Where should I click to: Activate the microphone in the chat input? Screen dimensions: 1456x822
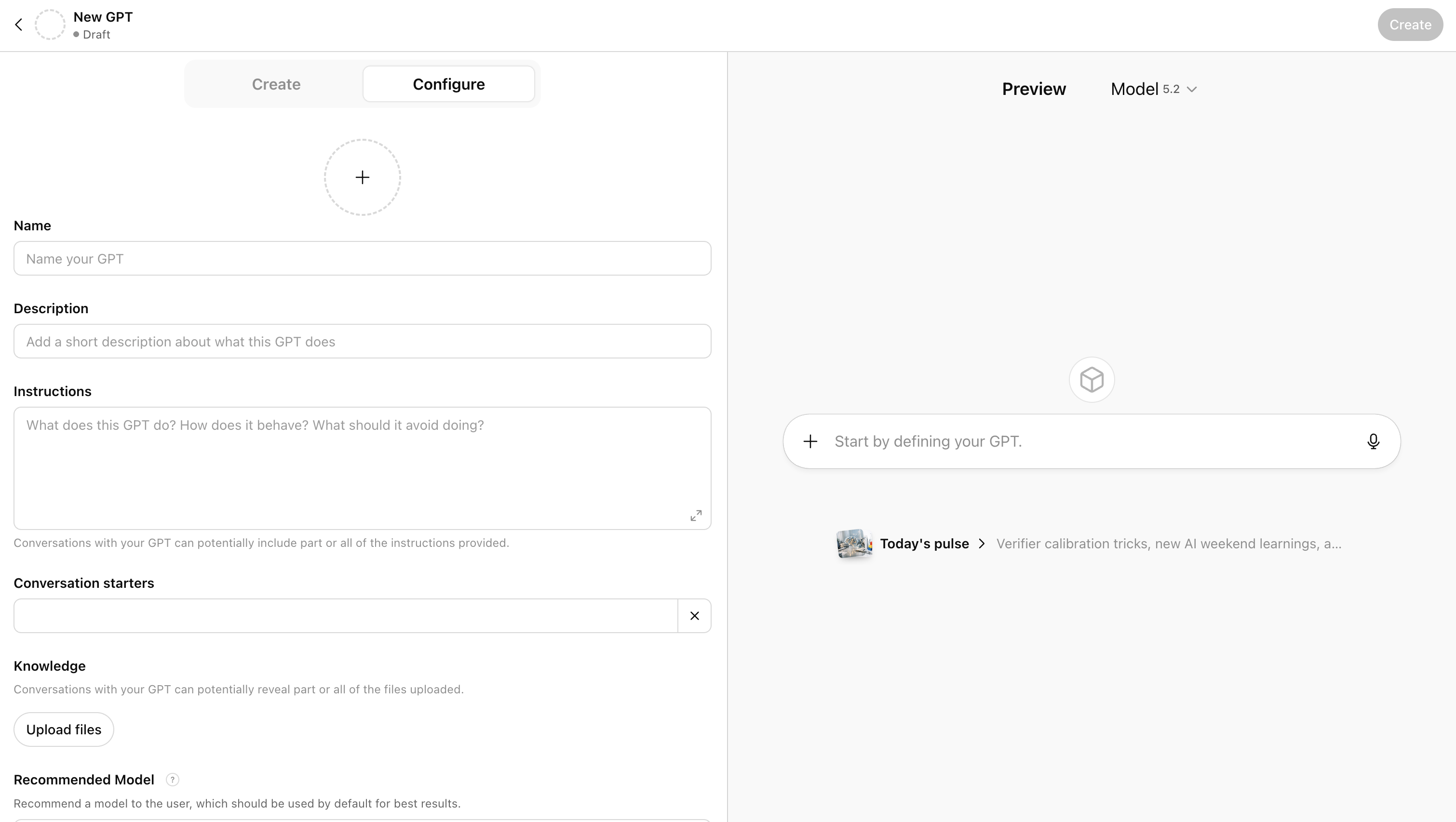pyautogui.click(x=1374, y=441)
